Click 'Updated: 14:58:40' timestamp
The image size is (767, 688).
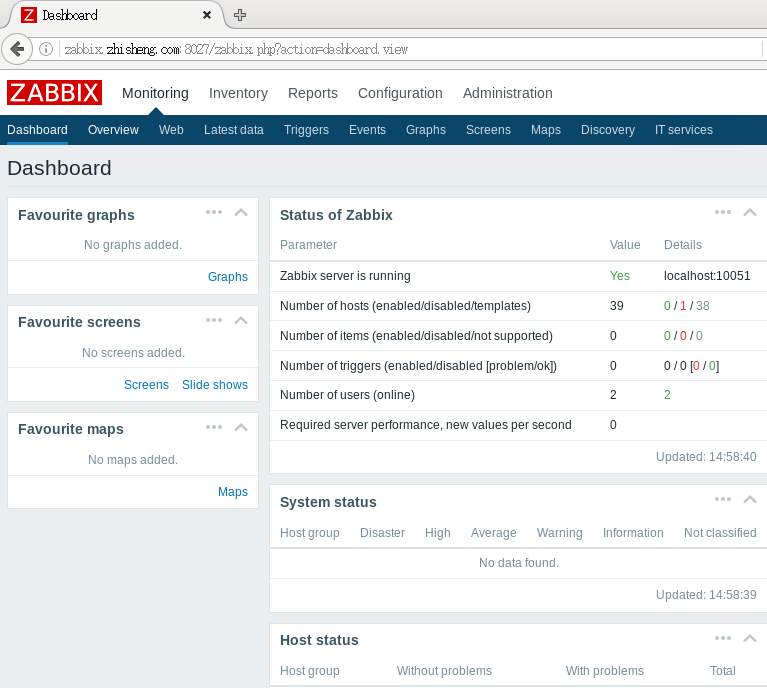706,457
